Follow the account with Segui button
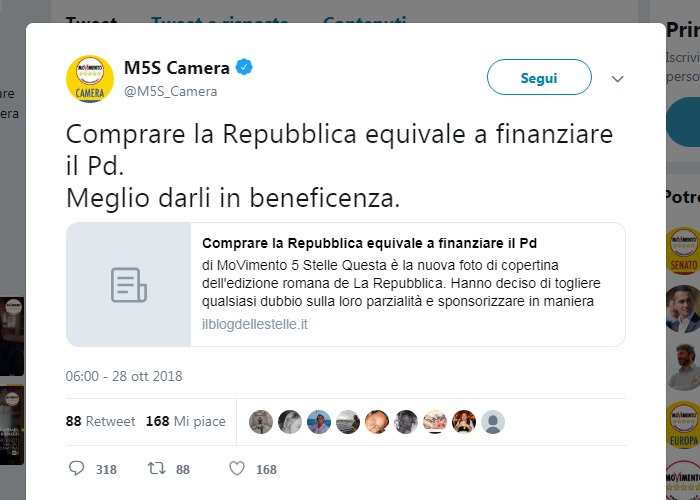 coord(539,77)
